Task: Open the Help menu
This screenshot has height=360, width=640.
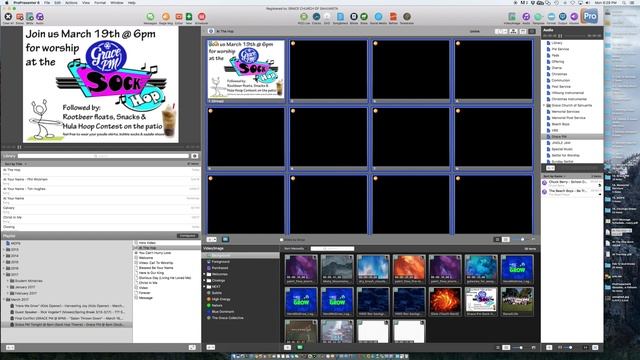Action: click(131, 2)
